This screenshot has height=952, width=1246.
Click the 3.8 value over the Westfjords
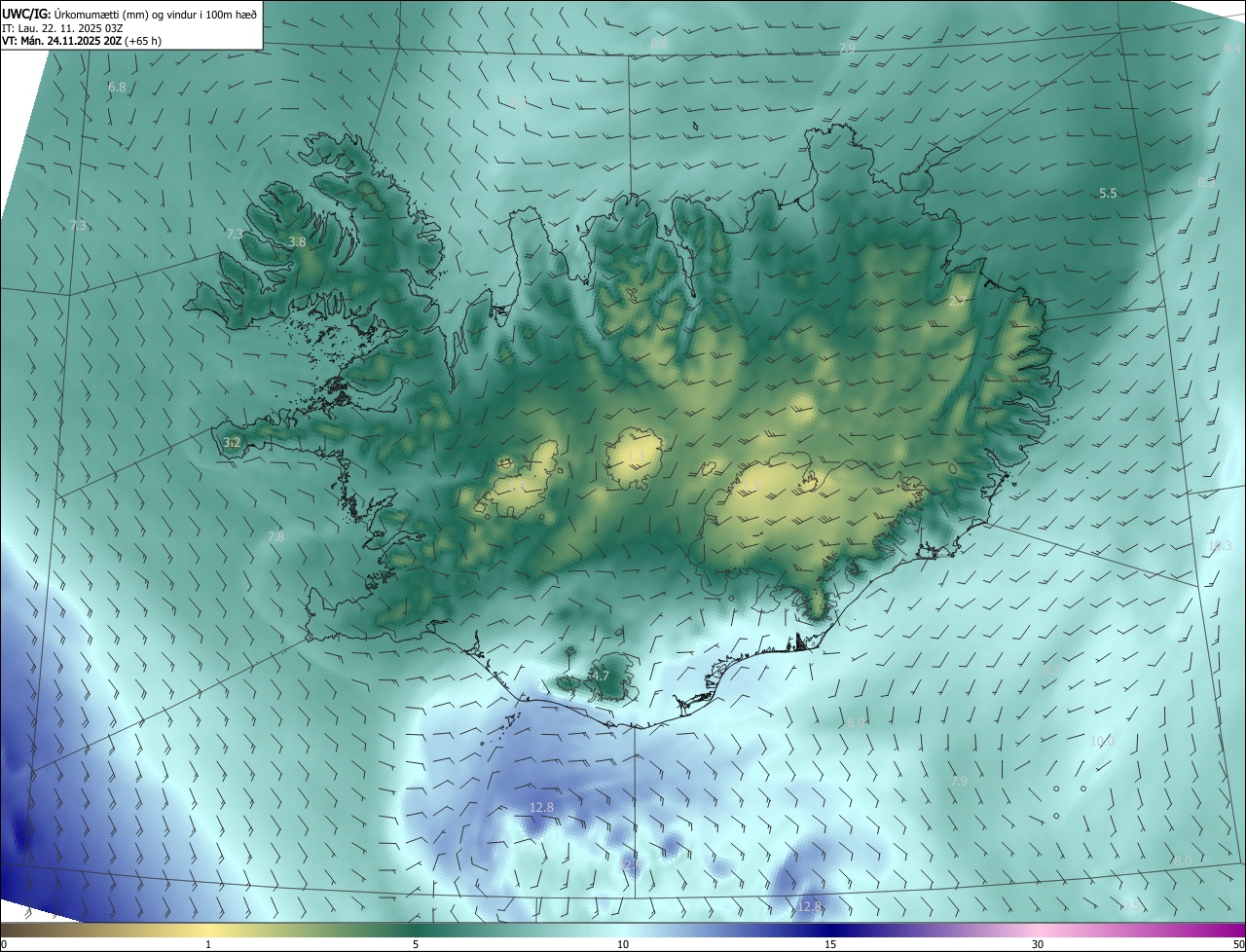[298, 241]
